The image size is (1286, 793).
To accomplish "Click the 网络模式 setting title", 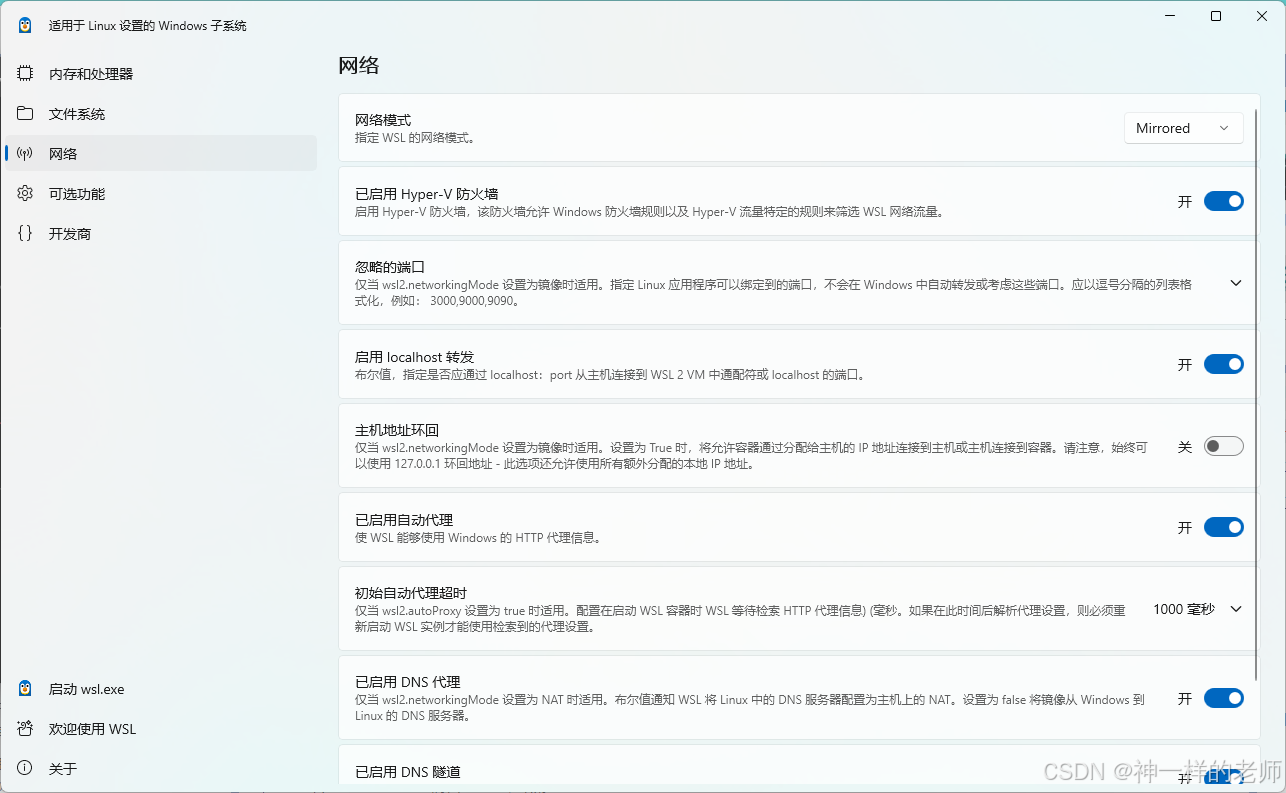I will click(383, 120).
